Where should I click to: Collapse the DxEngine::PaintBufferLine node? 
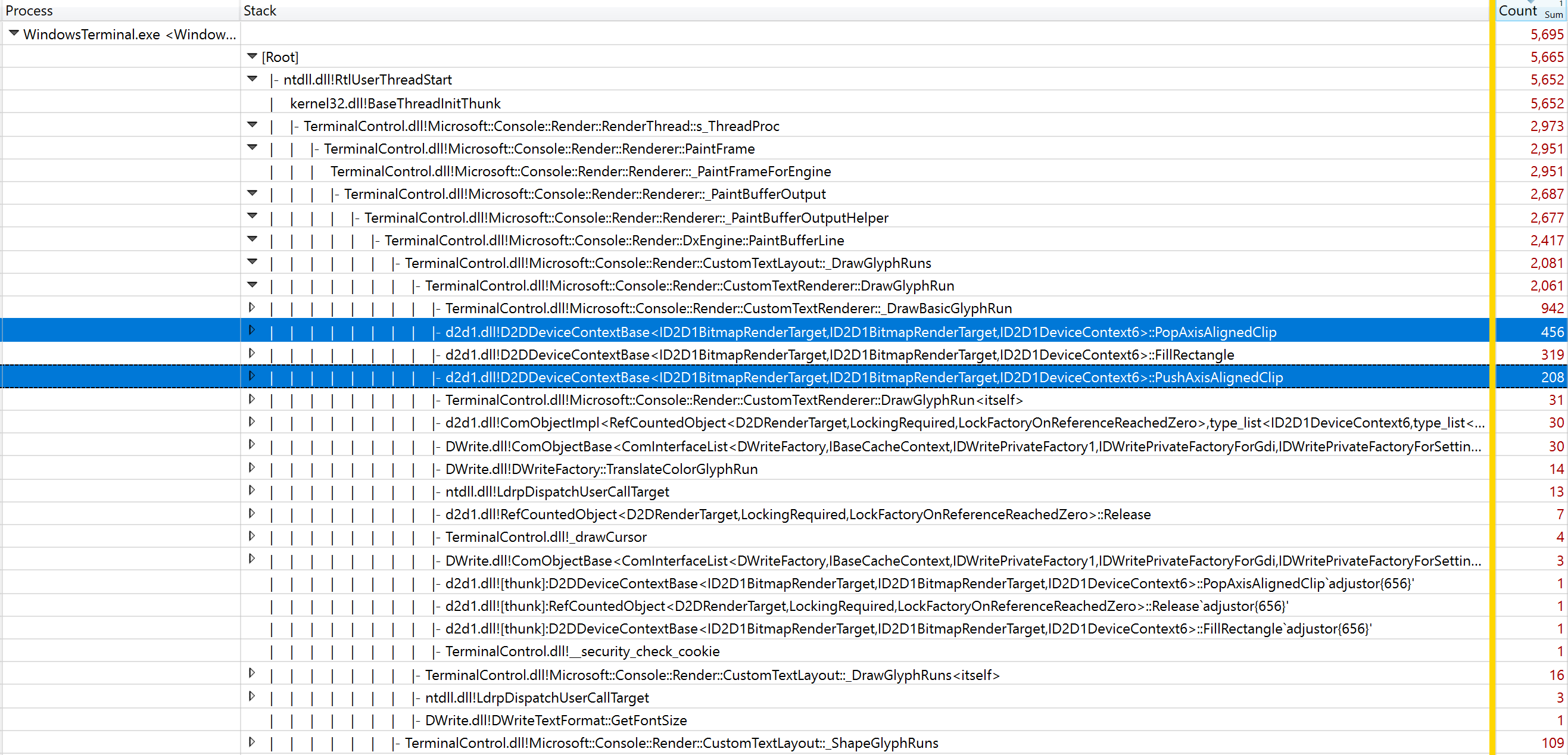(x=252, y=239)
